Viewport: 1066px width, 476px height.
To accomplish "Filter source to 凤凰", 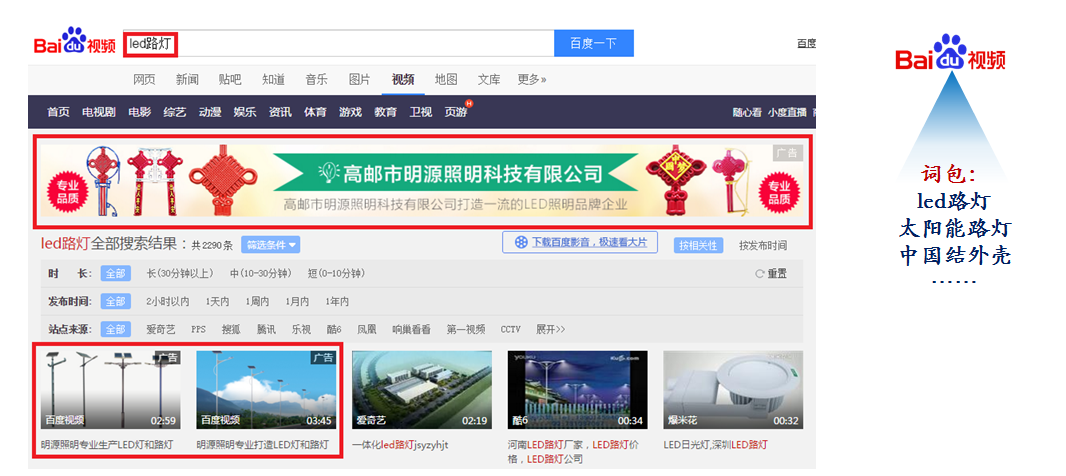I will click(366, 329).
